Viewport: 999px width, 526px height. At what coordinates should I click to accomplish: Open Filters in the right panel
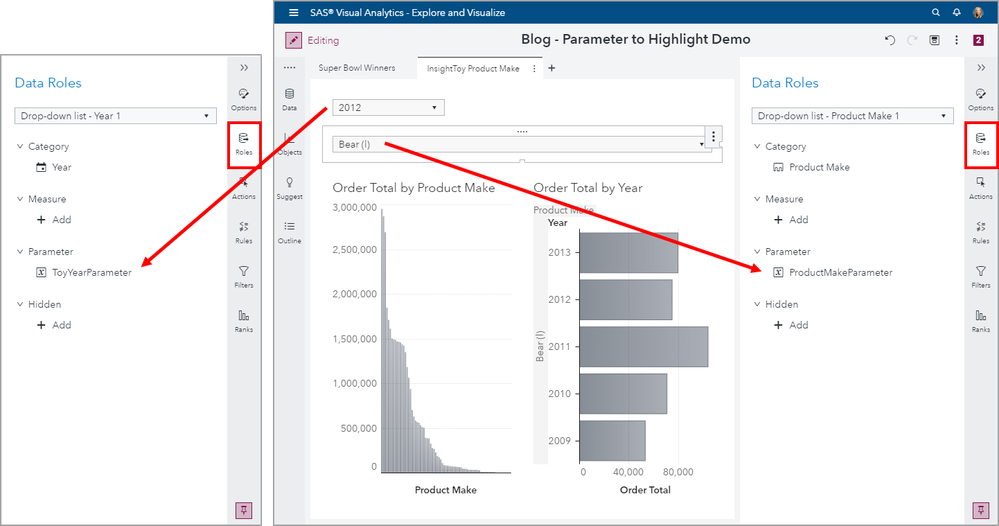pos(981,277)
